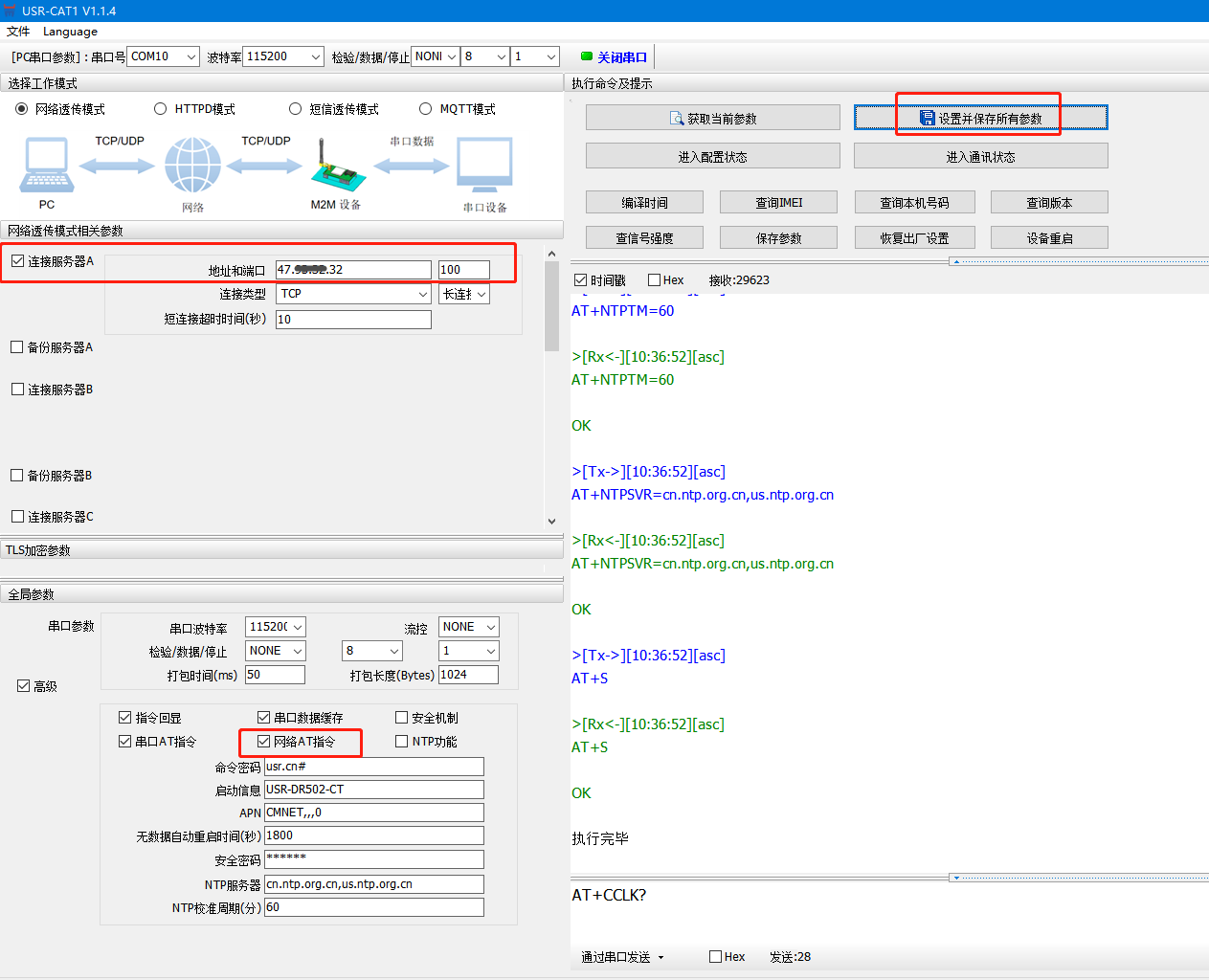Click the server list vertical scrollbar thumb
1209x980 pixels.
551,306
